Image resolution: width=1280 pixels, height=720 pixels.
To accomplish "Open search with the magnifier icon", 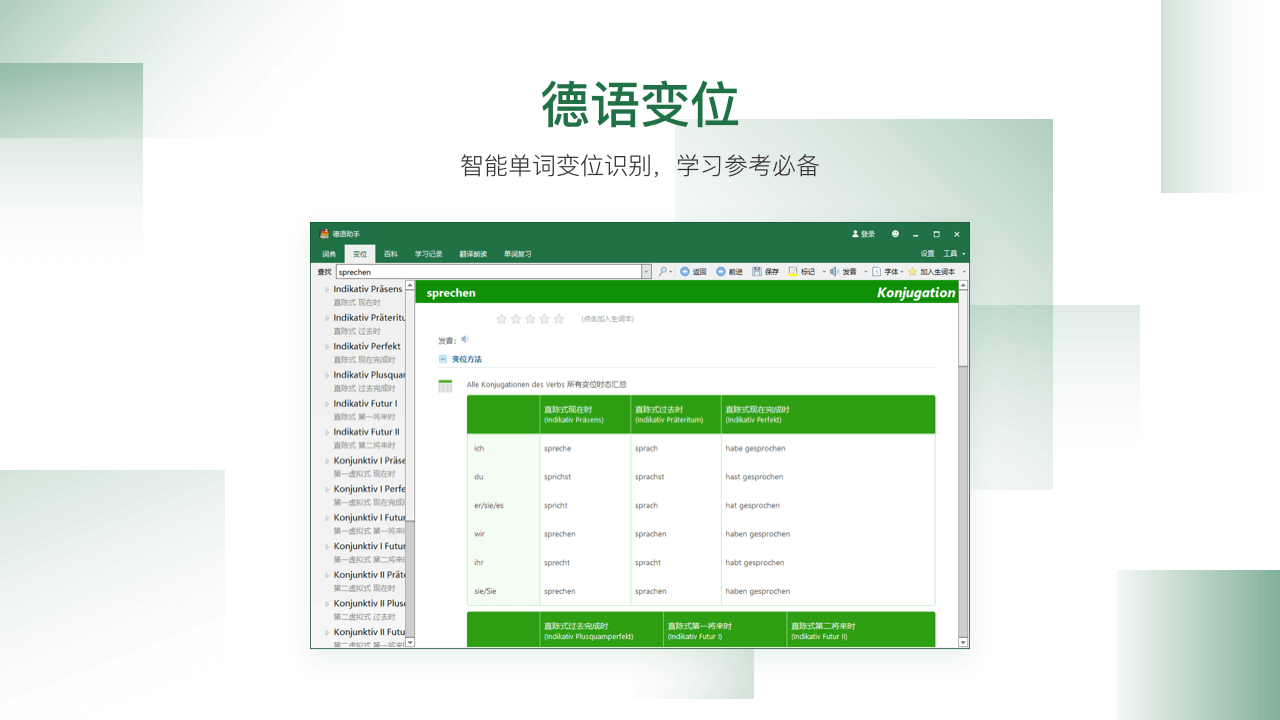I will tap(663, 271).
